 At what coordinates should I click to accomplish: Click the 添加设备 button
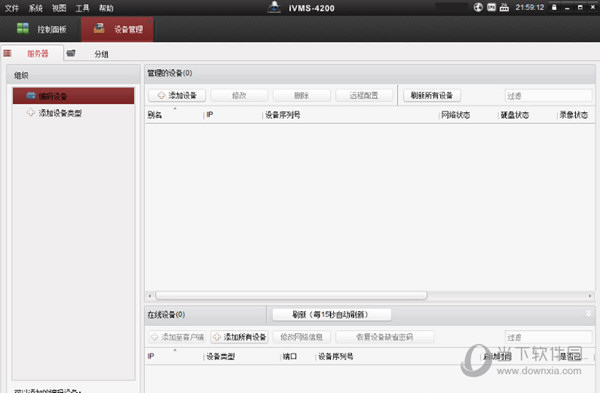pyautogui.click(x=177, y=95)
